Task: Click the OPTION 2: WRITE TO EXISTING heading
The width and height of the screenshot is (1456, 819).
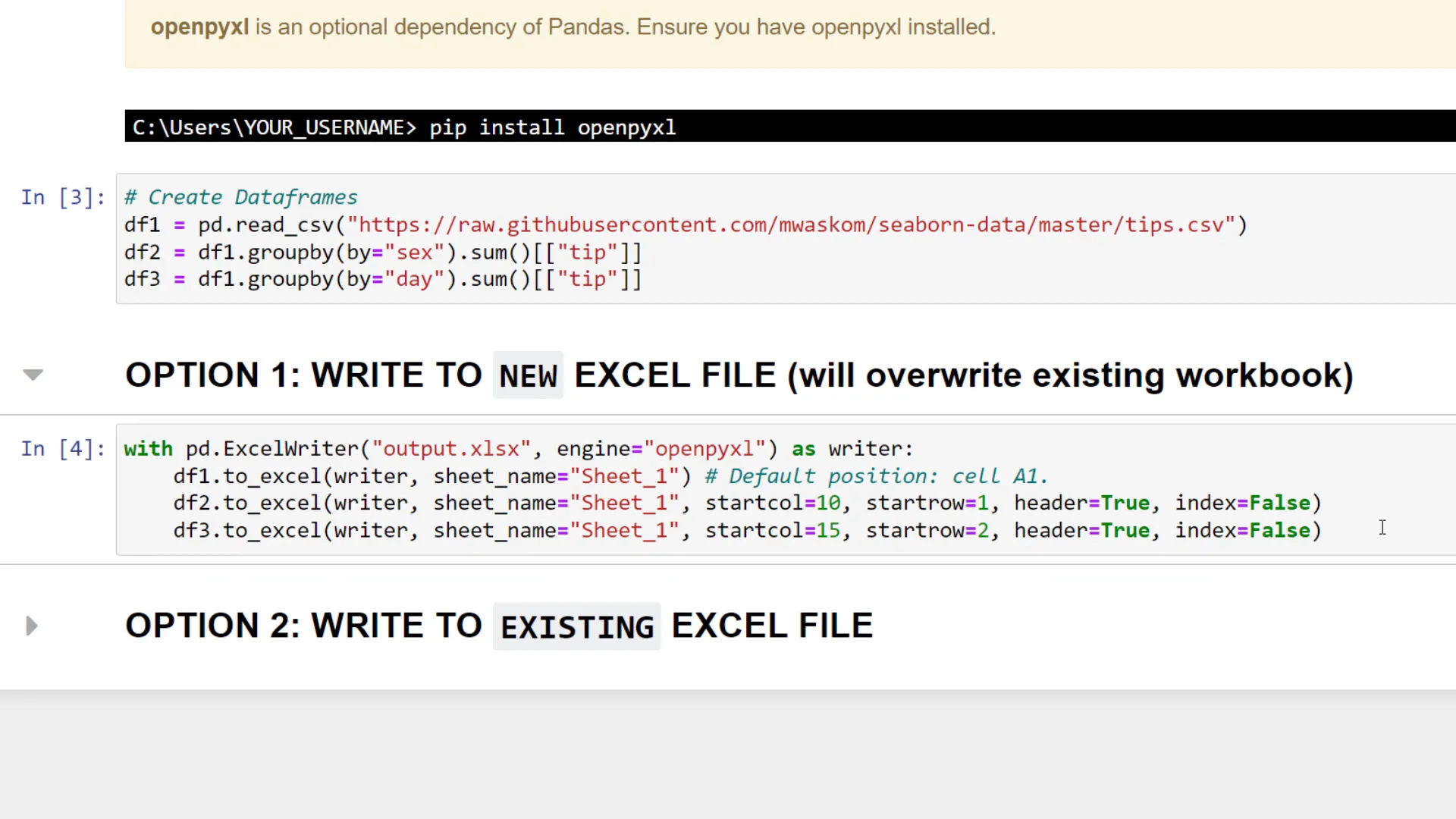Action: click(499, 625)
